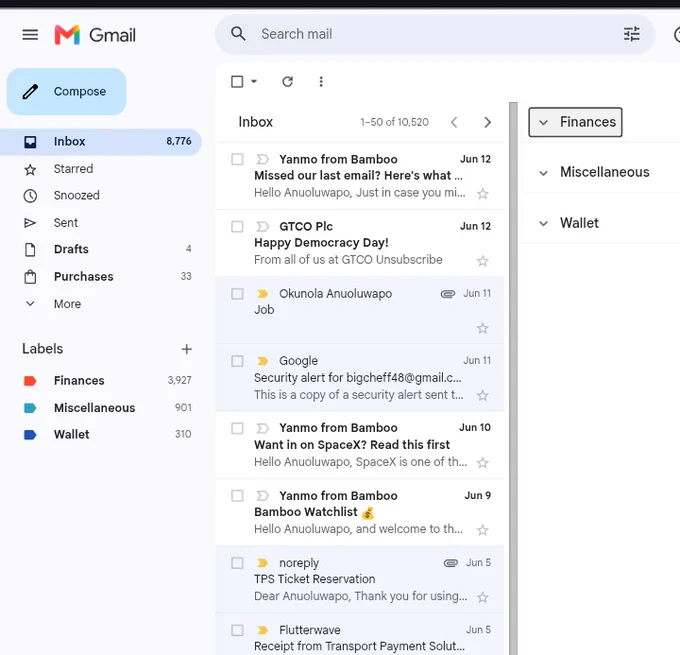Select the Bamboo Watchlist email checkbox

[237, 496]
